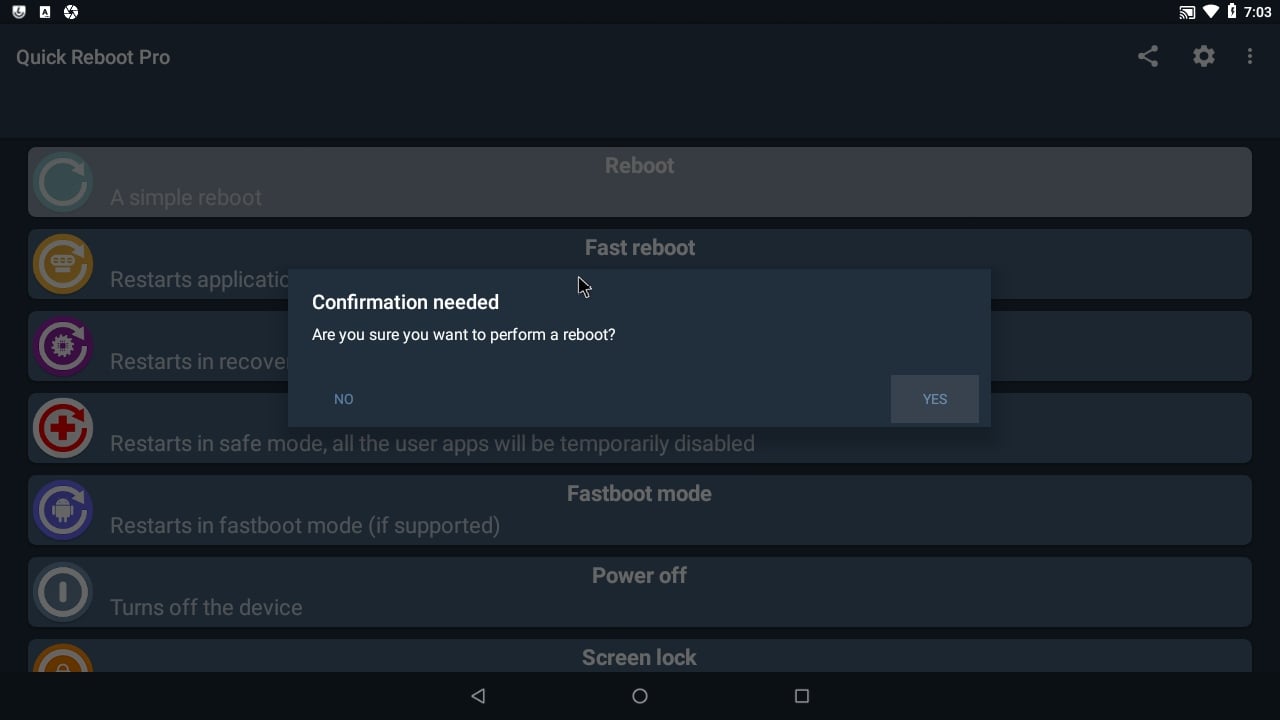
Task: Open recent apps with the square button
Action: [x=802, y=696]
